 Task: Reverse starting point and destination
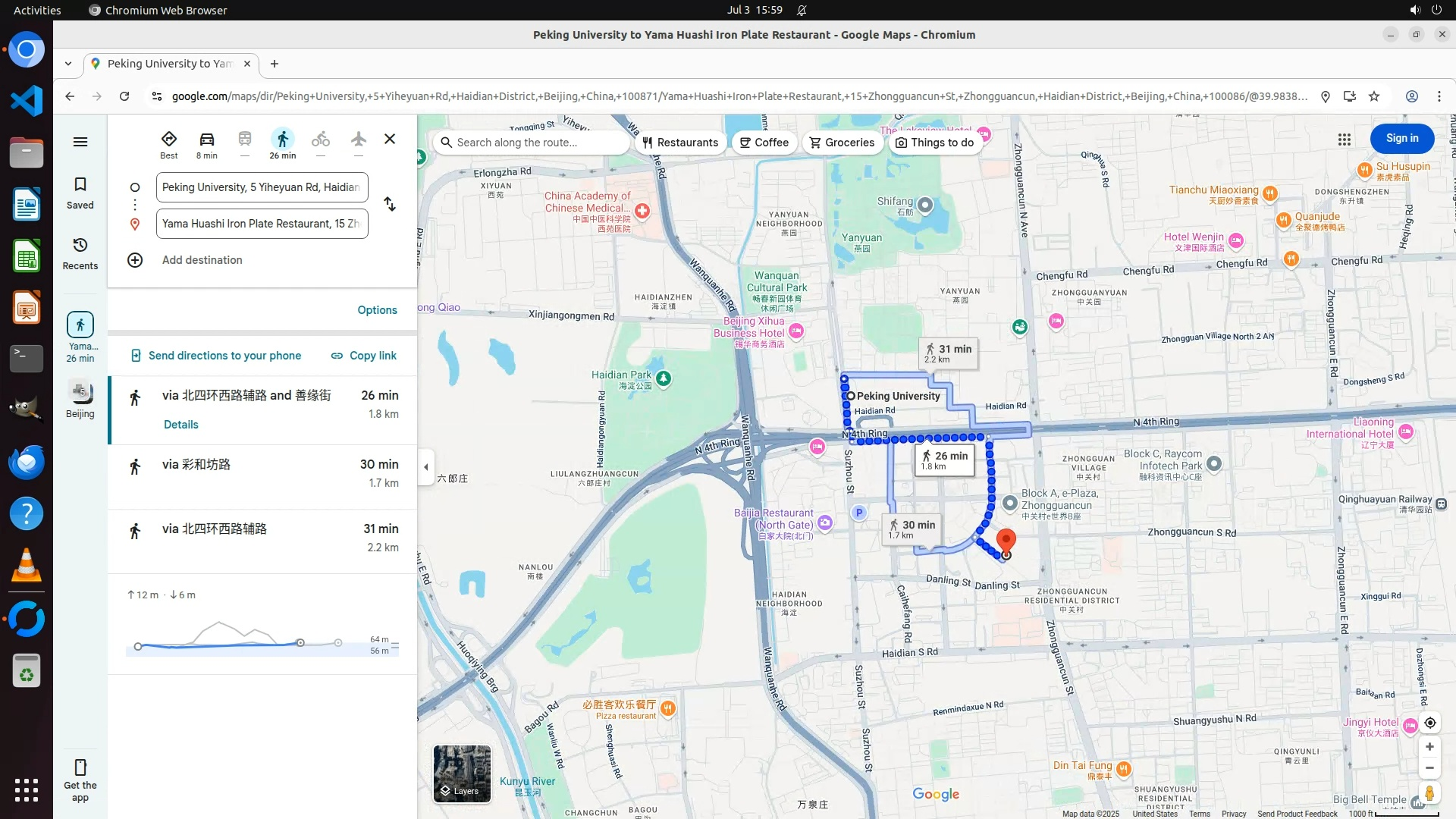(390, 205)
